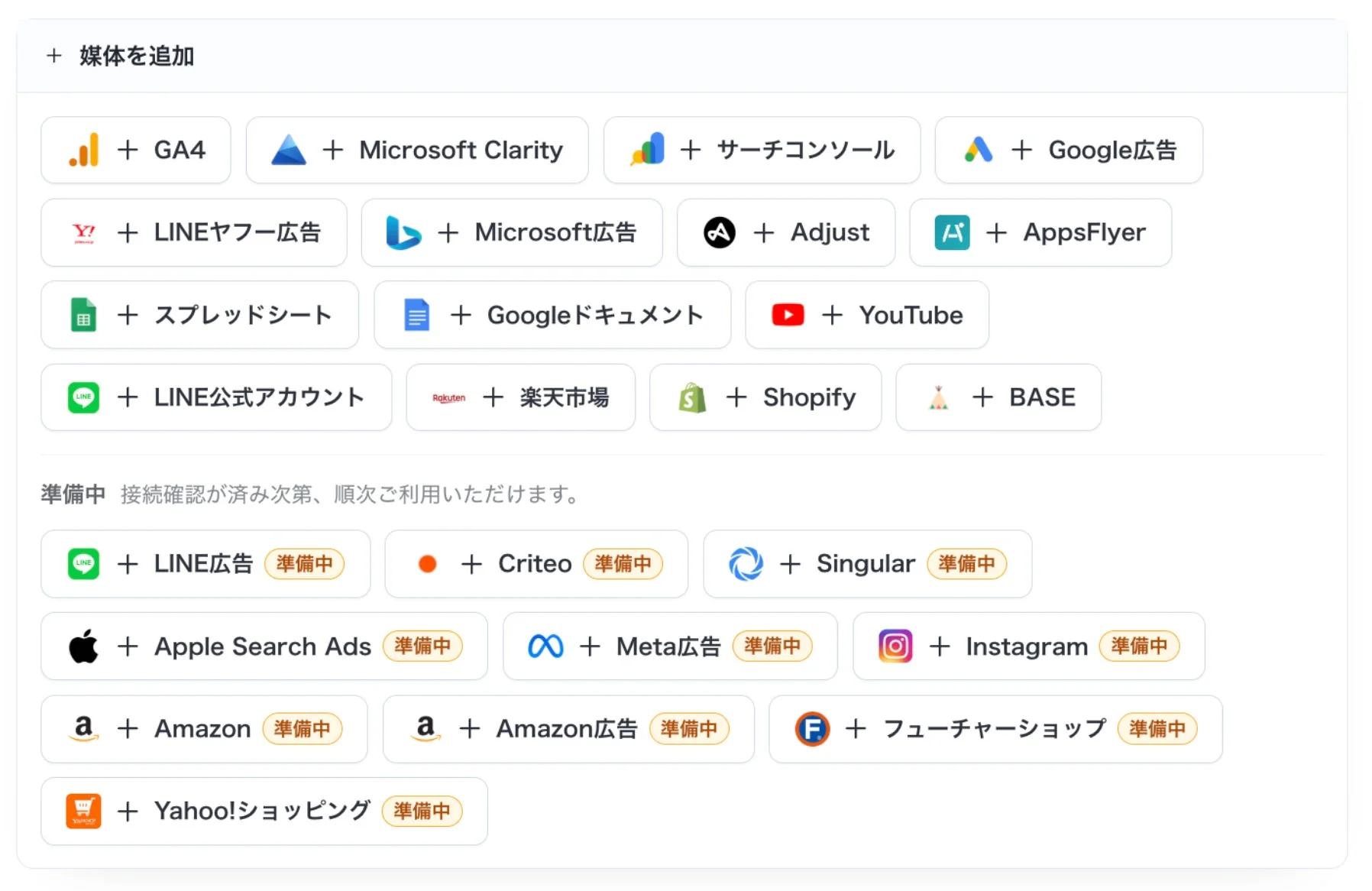Click the GA4 bar chart icon
This screenshot has height=891, width=1372.
(84, 150)
